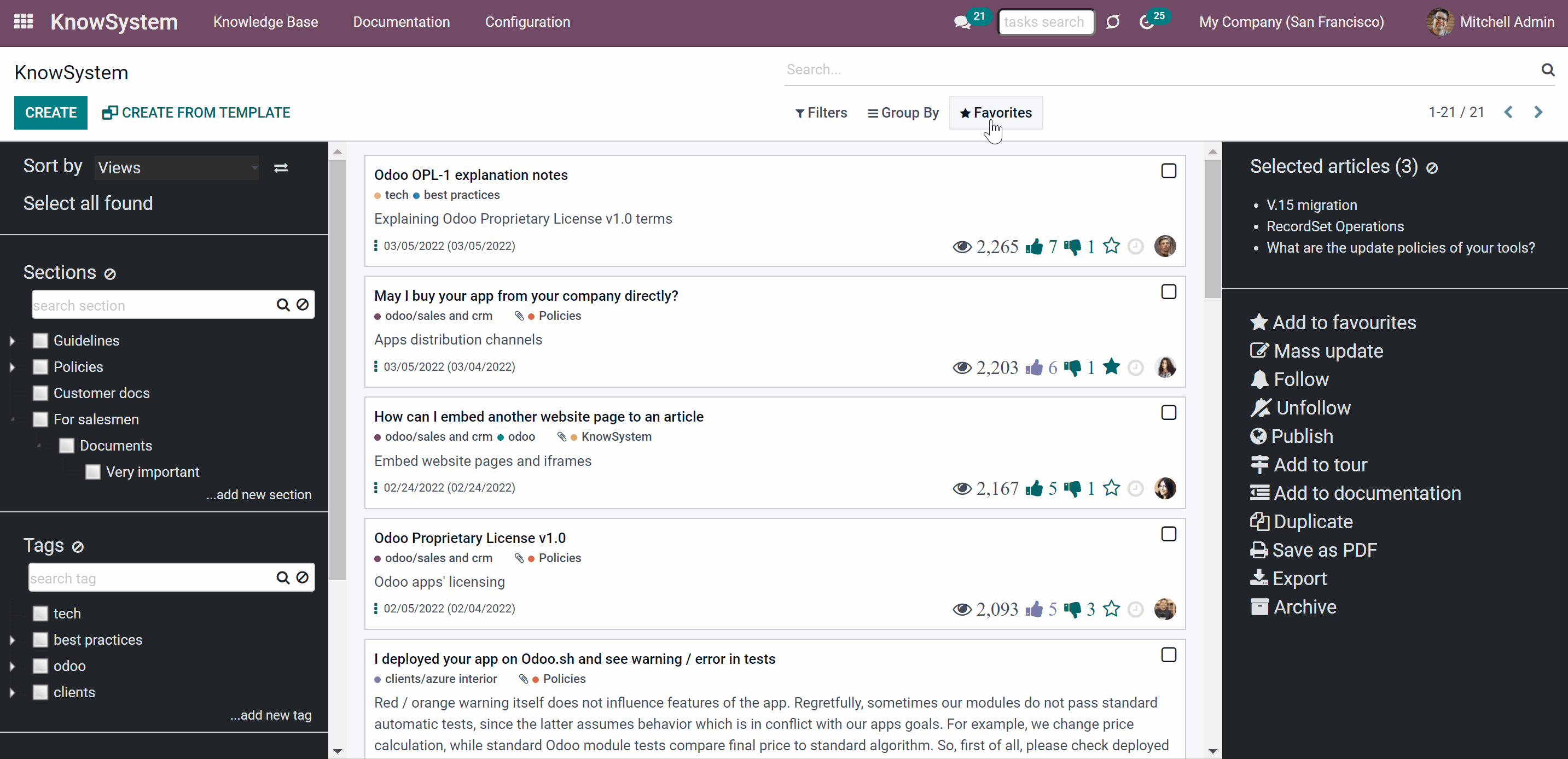Go to the next page of articles
The width and height of the screenshot is (1568, 759).
pyautogui.click(x=1538, y=113)
